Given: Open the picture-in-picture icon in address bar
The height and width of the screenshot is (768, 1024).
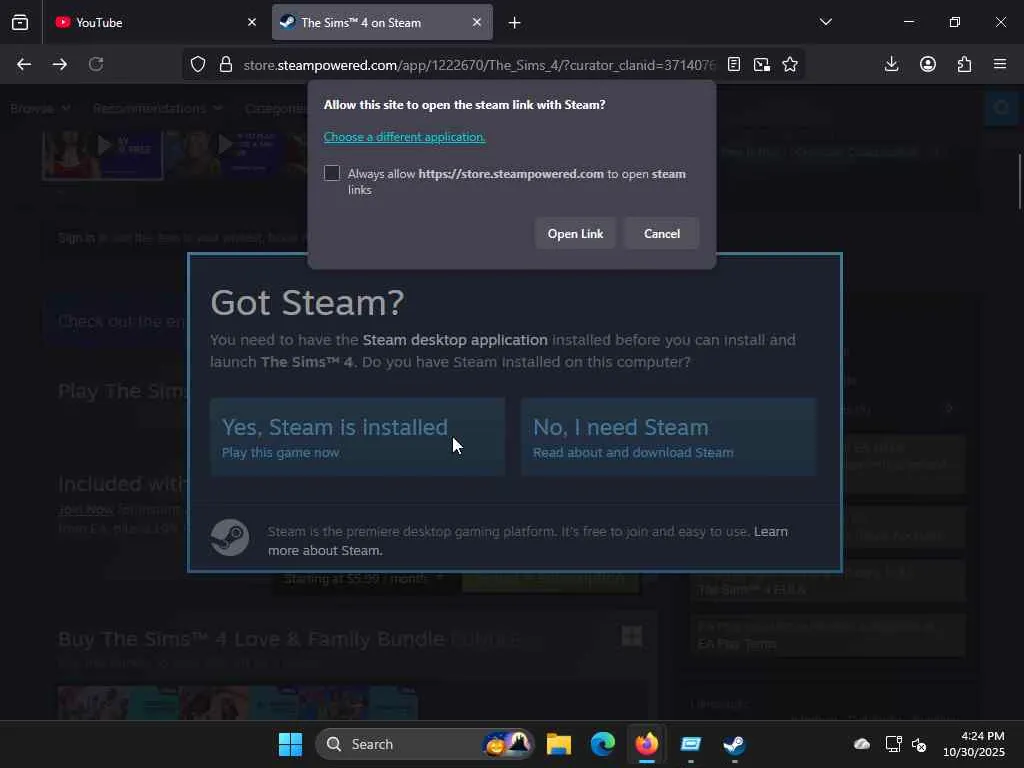Looking at the screenshot, I should (x=761, y=64).
